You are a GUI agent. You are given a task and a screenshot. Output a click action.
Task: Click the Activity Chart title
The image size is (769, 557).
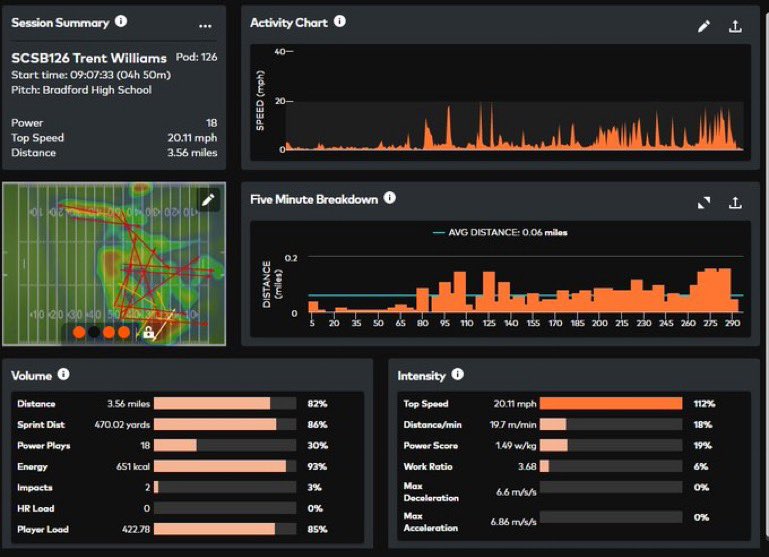289,23
